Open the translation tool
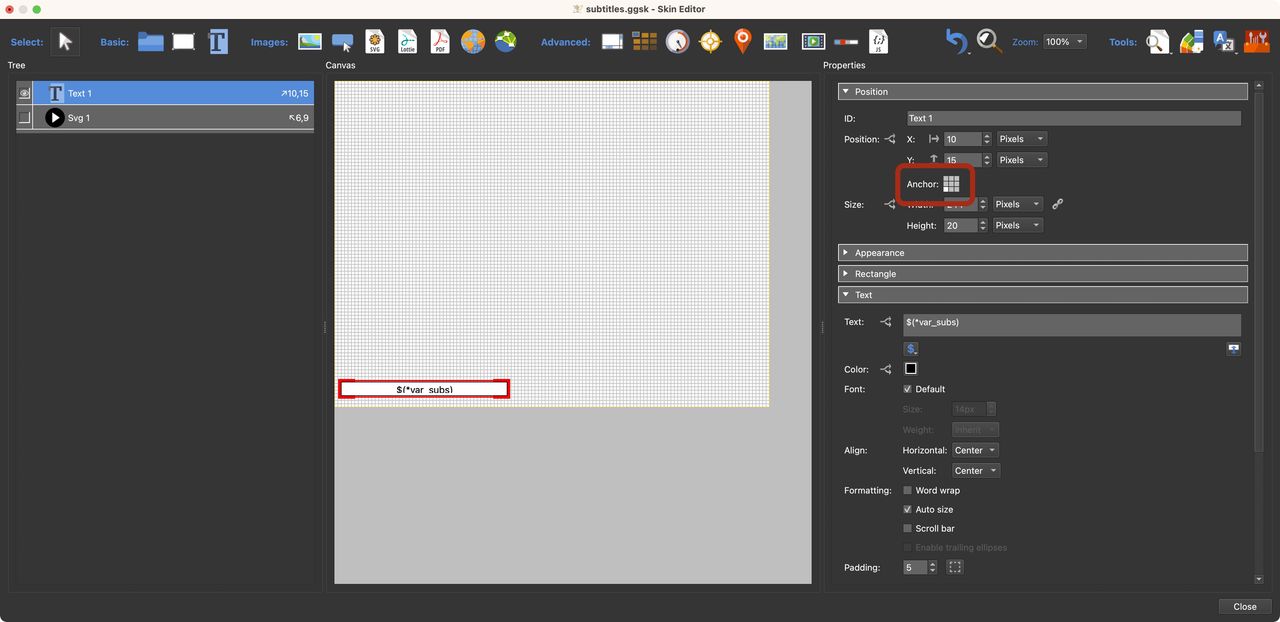This screenshot has width=1280, height=622. pyautogui.click(x=1224, y=41)
